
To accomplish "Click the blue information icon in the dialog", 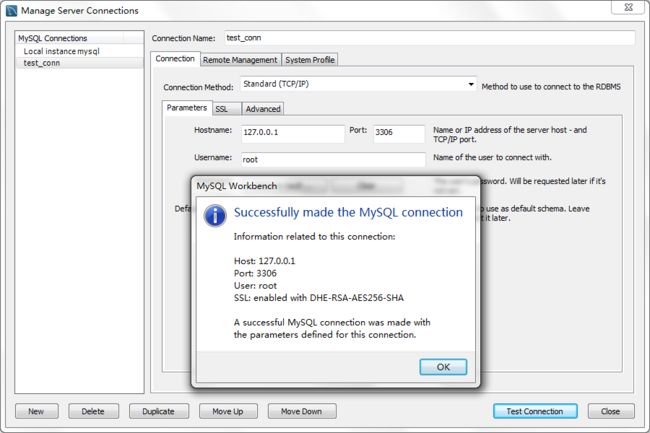I will click(x=215, y=215).
